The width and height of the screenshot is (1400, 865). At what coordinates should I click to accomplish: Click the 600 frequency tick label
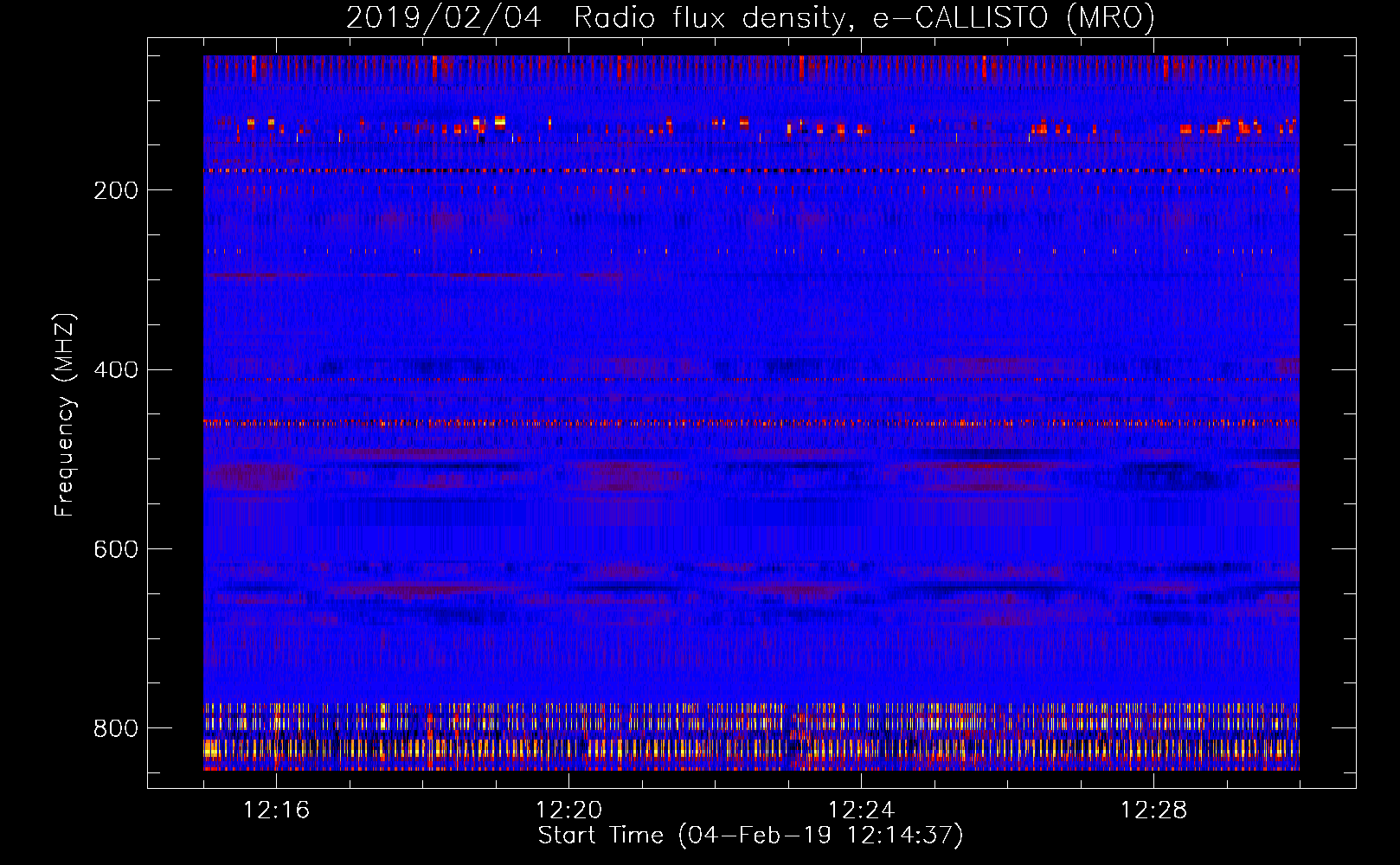tap(115, 550)
